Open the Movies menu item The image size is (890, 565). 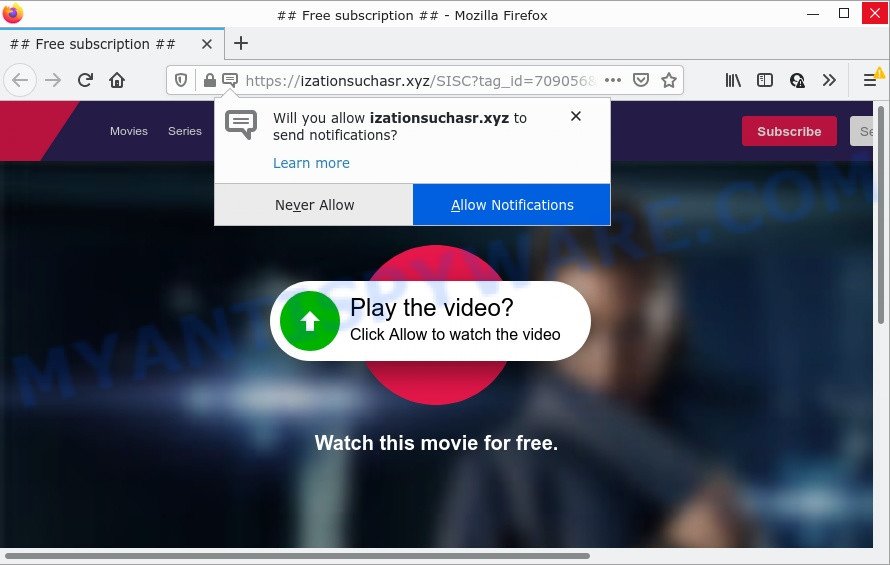tap(129, 131)
